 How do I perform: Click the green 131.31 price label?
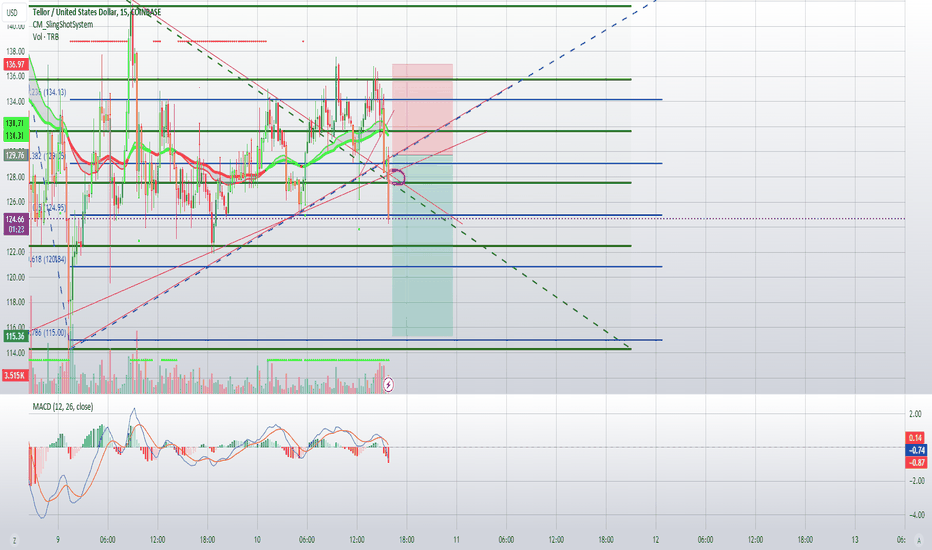coord(15,136)
